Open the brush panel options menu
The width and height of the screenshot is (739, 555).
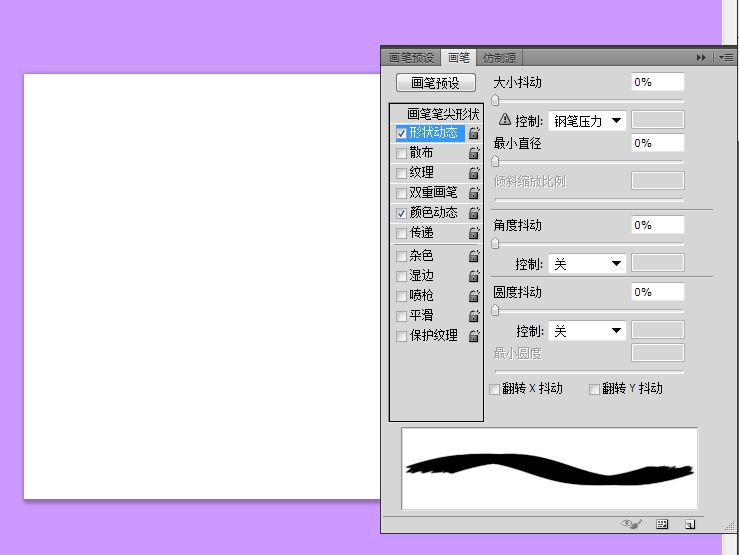click(726, 57)
